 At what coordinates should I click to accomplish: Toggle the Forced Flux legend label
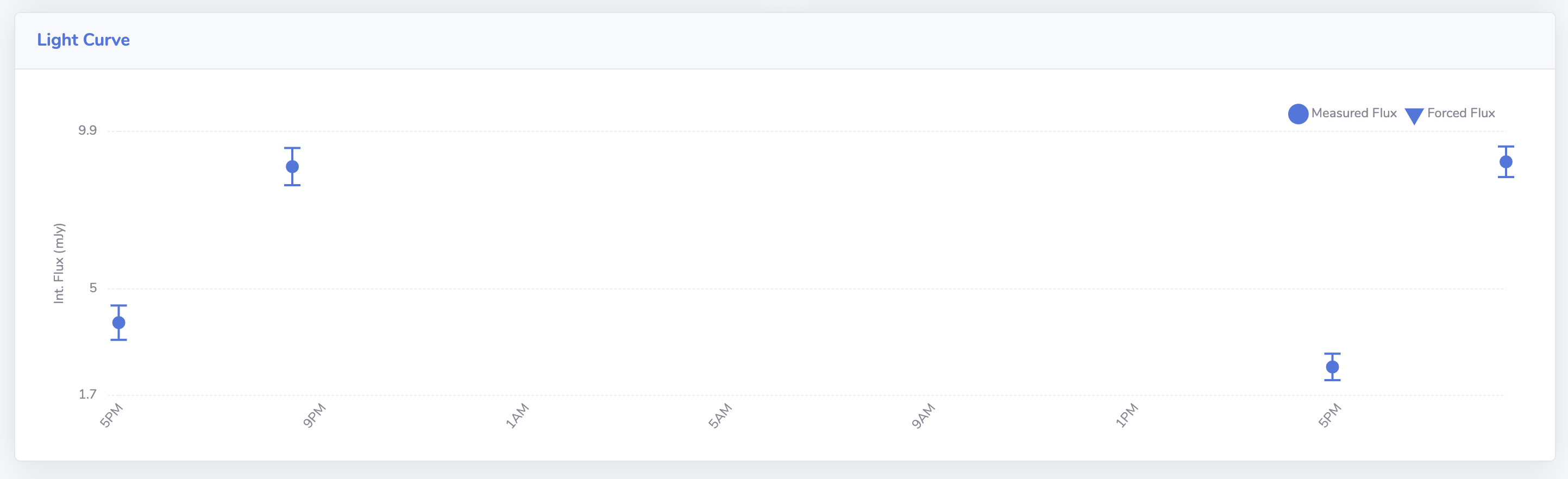pos(1461,113)
